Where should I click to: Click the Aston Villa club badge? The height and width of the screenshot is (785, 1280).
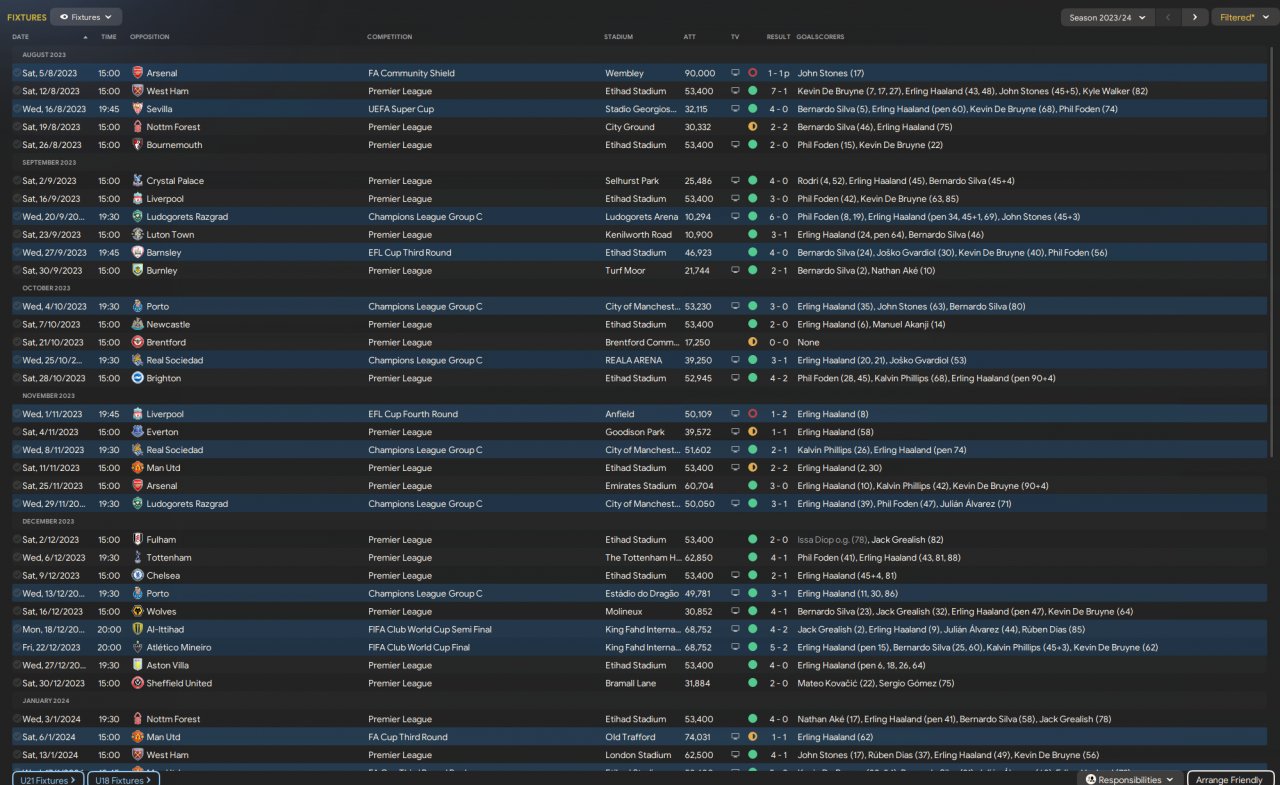click(x=137, y=666)
